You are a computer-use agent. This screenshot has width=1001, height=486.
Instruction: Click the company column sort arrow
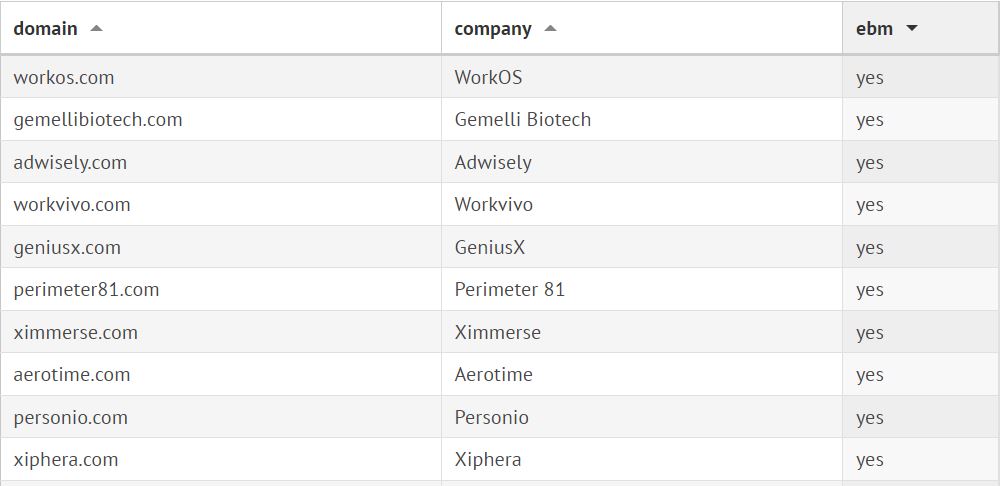click(x=550, y=29)
